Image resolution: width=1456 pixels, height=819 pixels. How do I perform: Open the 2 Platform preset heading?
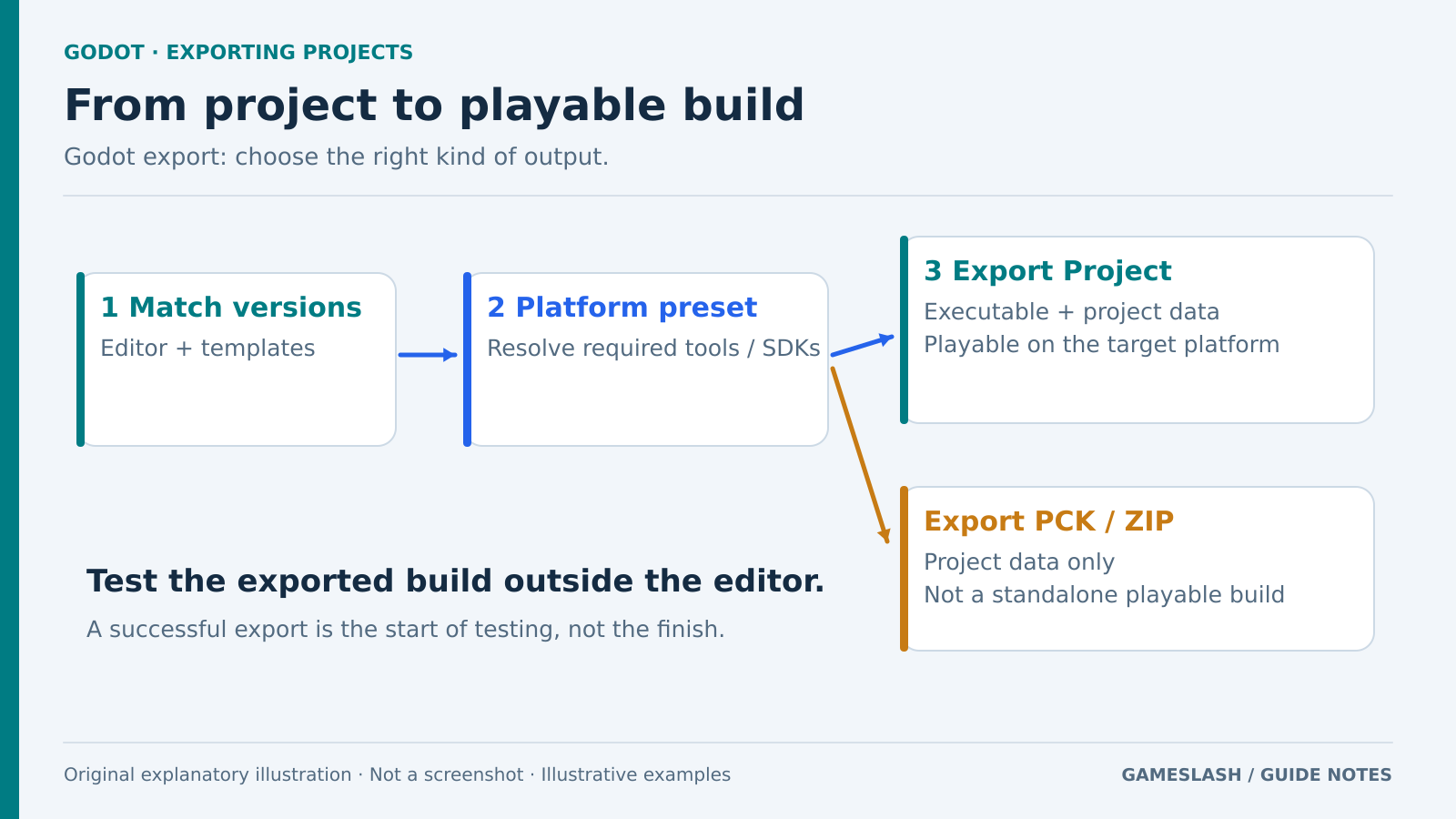(x=622, y=308)
